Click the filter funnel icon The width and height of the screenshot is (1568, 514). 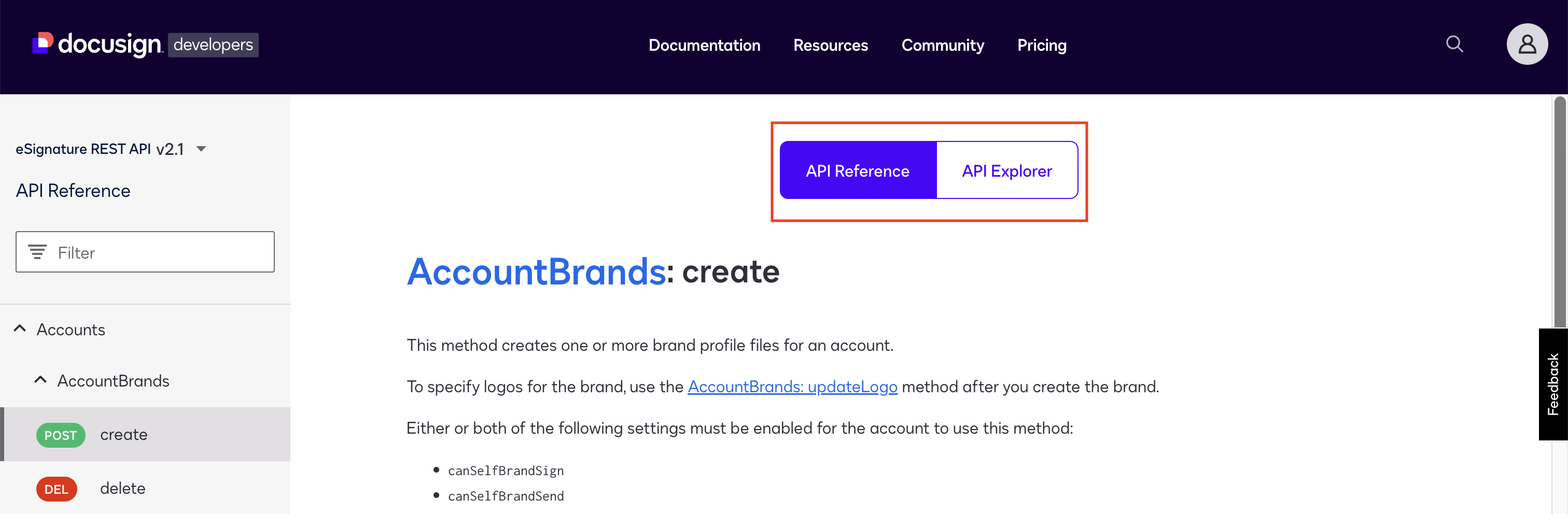click(38, 251)
